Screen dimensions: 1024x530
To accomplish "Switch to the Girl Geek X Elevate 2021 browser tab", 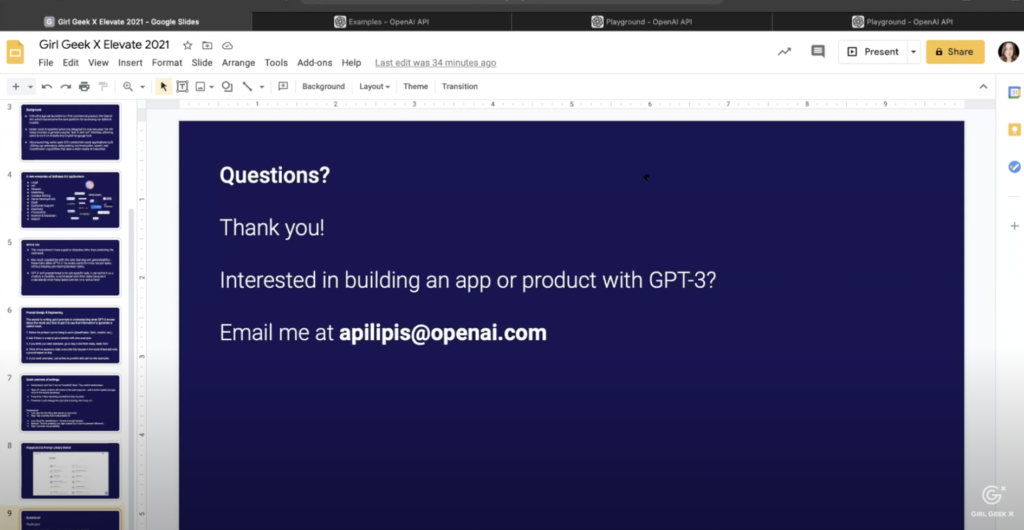I will (x=125, y=22).
